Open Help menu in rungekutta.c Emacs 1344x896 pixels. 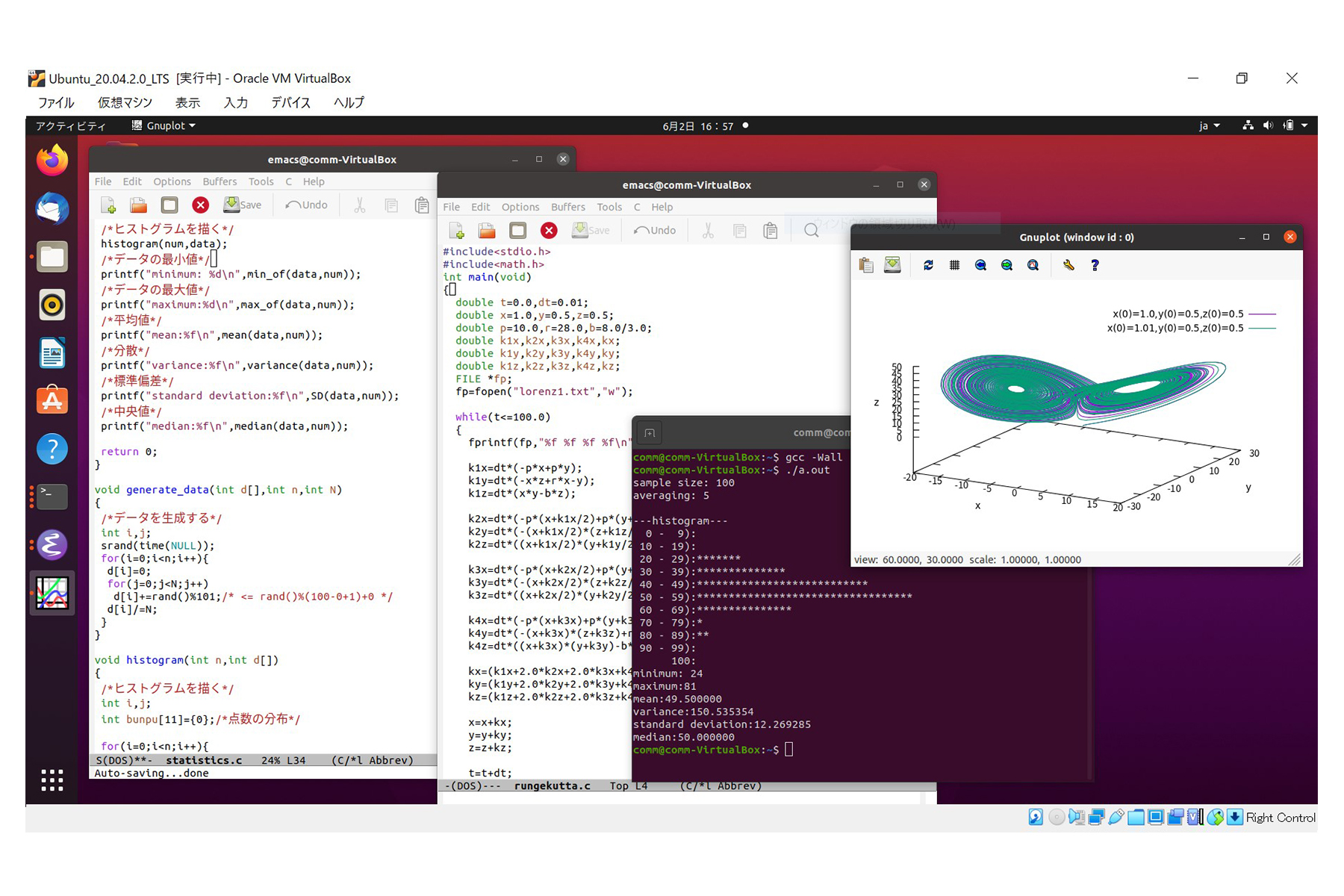coord(662,207)
